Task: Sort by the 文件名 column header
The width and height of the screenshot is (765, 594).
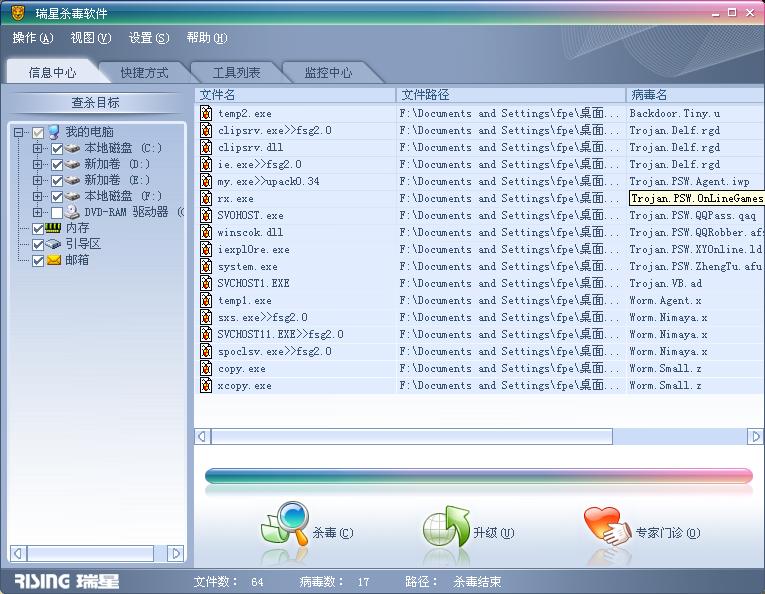Action: click(x=295, y=95)
